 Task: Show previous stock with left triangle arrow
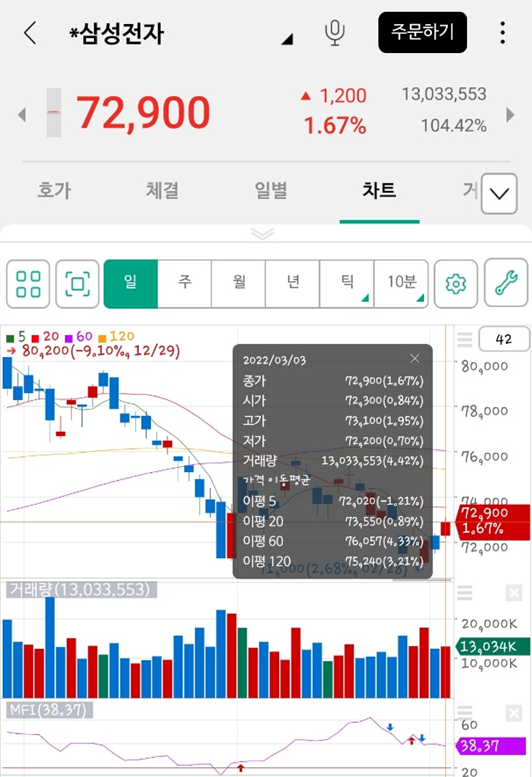(21, 115)
